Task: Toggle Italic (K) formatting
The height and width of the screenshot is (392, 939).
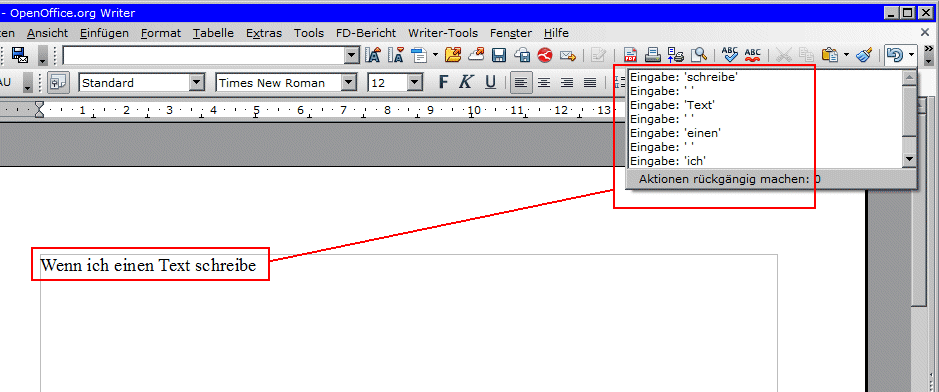Action: [x=466, y=82]
